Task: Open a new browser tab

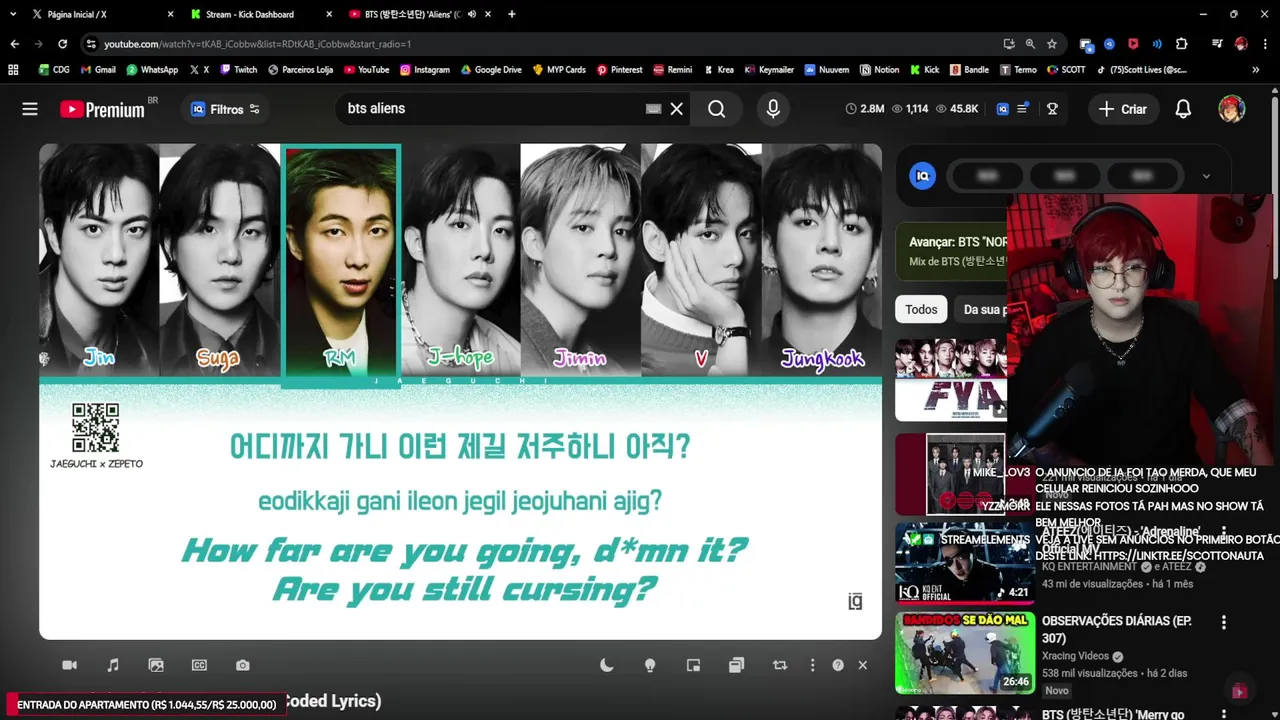Action: tap(512, 14)
